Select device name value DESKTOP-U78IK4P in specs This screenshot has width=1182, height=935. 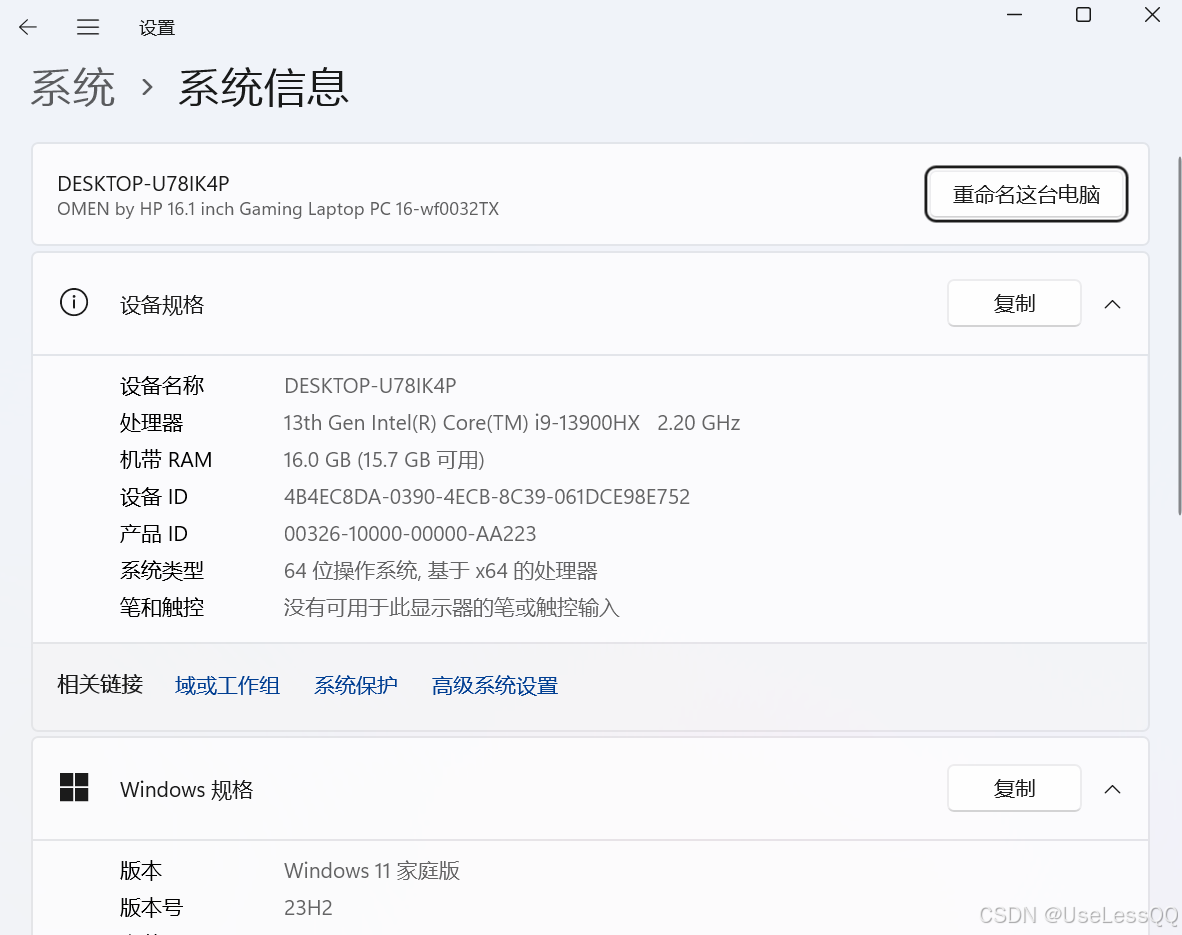point(370,386)
